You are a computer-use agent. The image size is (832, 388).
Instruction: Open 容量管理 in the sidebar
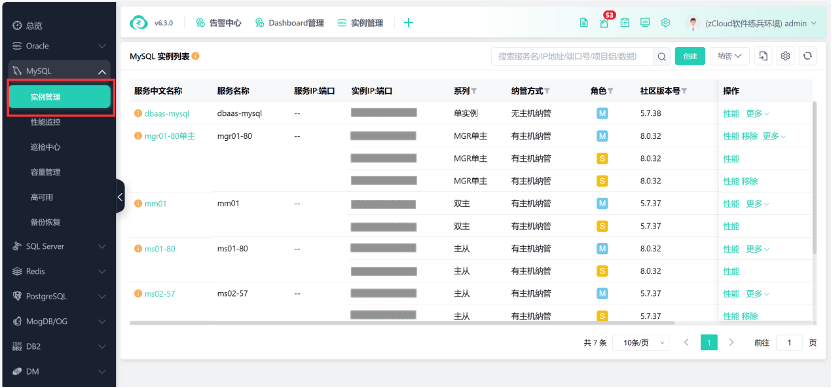point(46,172)
